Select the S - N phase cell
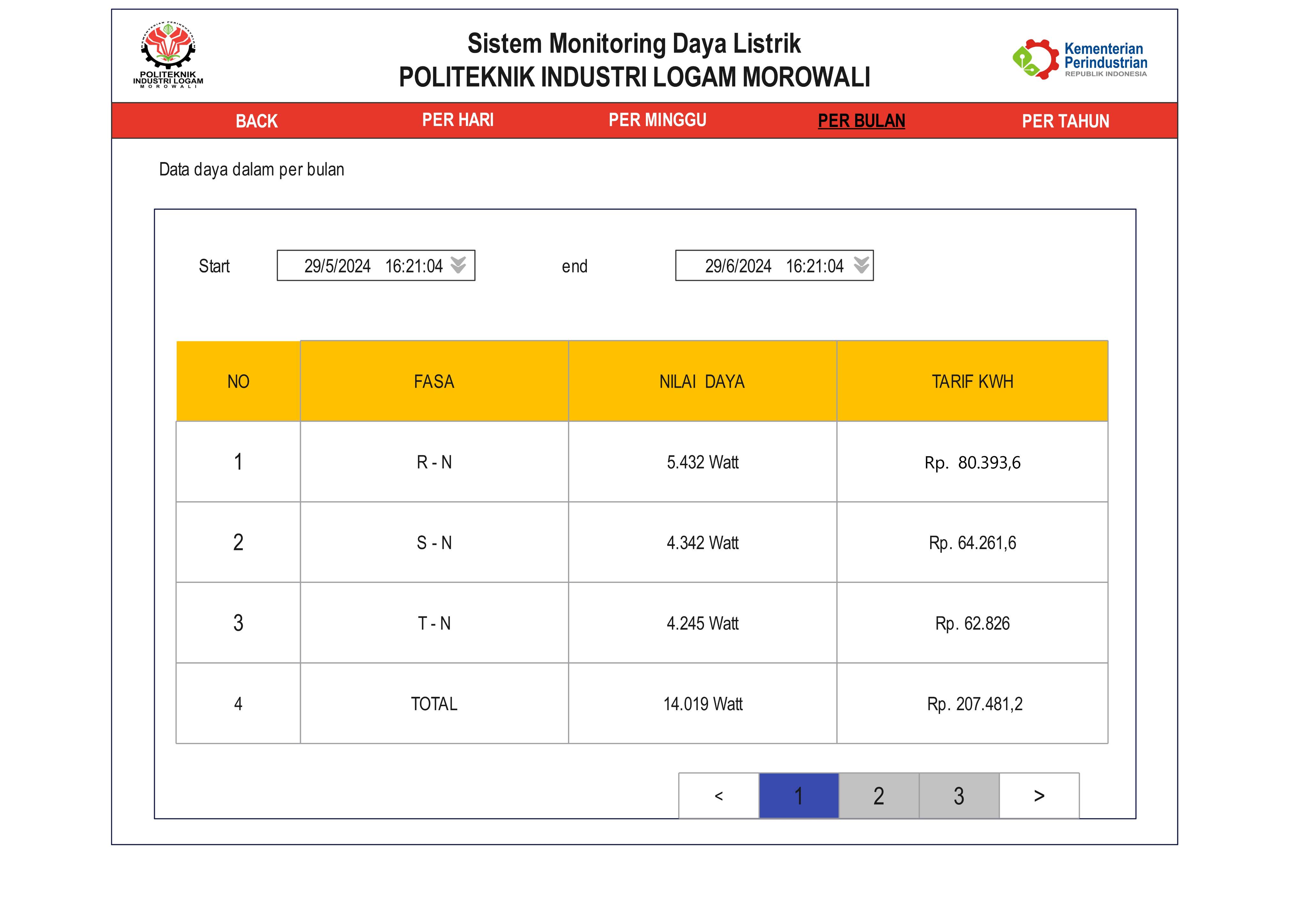This screenshot has width=1307, height=924. tap(434, 542)
